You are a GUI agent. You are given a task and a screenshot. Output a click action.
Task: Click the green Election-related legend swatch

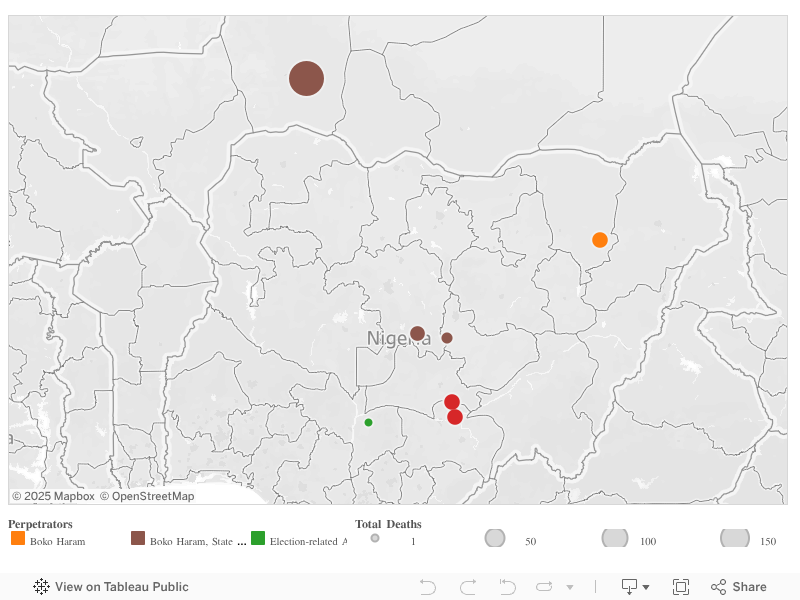pyautogui.click(x=258, y=538)
